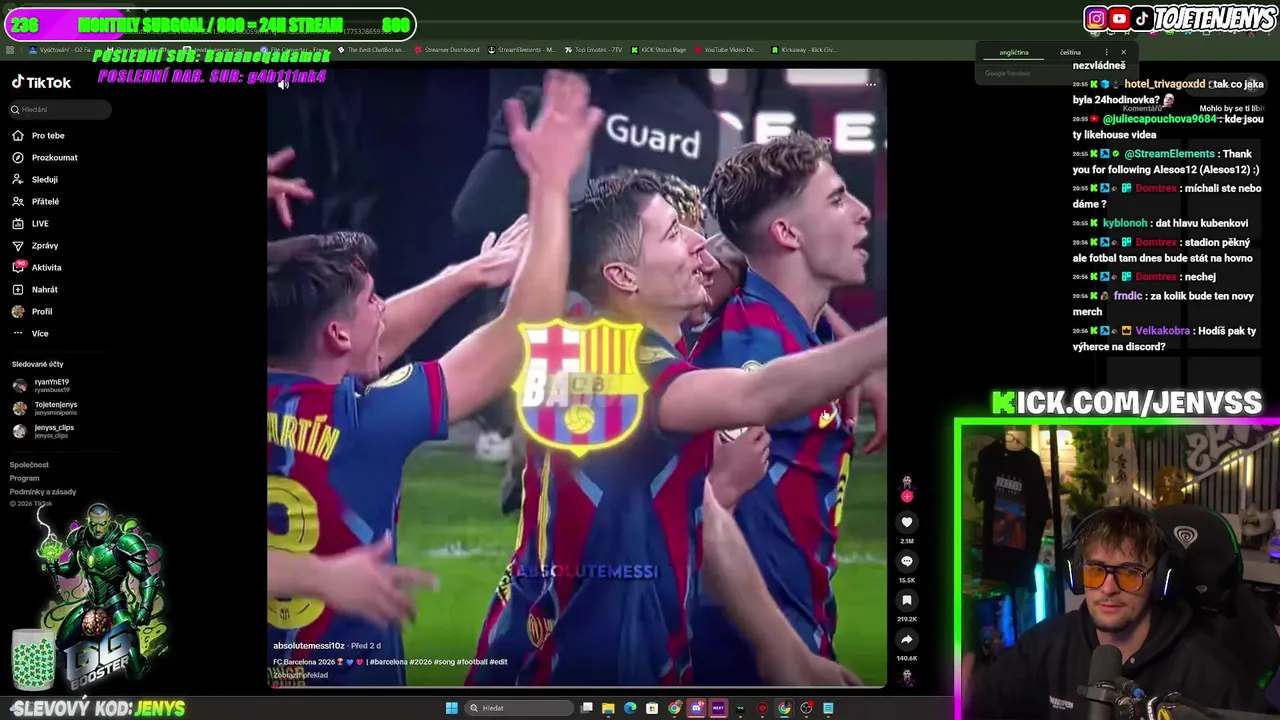Click the compass icon beside Prozkoumat

[18, 157]
